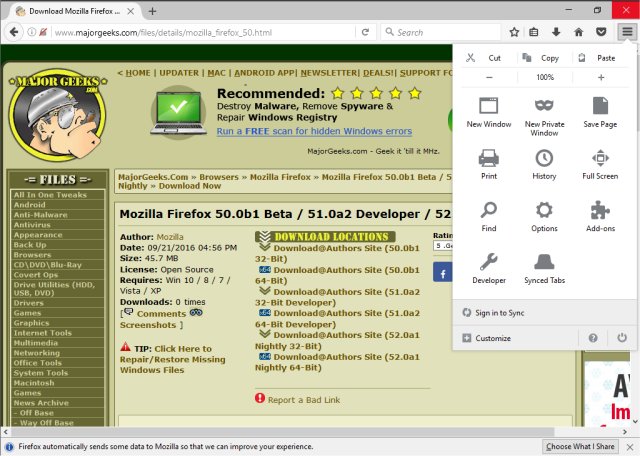The width and height of the screenshot is (640, 456).
Task: Open the HOME site nav link
Action: pos(138,73)
